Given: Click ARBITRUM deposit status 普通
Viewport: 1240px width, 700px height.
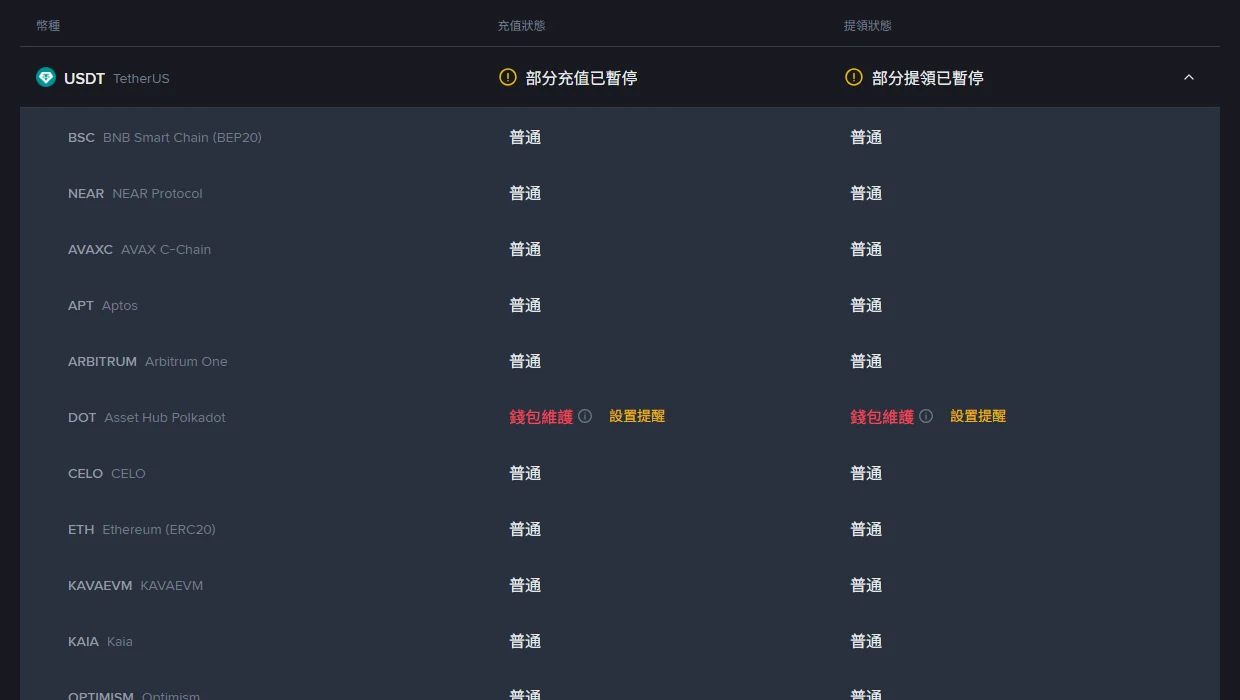Looking at the screenshot, I should pos(525,361).
